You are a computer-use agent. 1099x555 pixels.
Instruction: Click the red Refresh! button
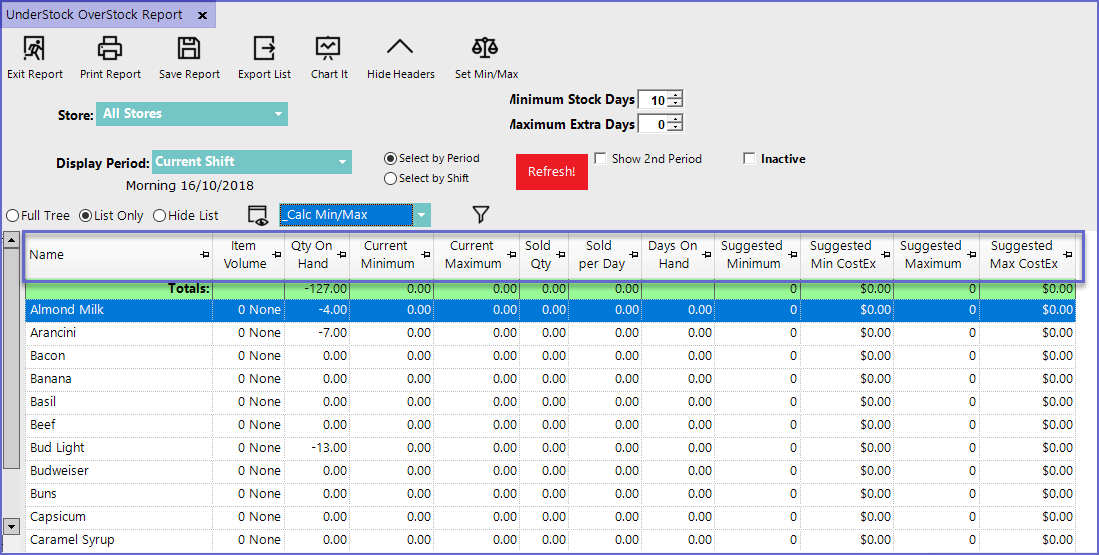552,172
